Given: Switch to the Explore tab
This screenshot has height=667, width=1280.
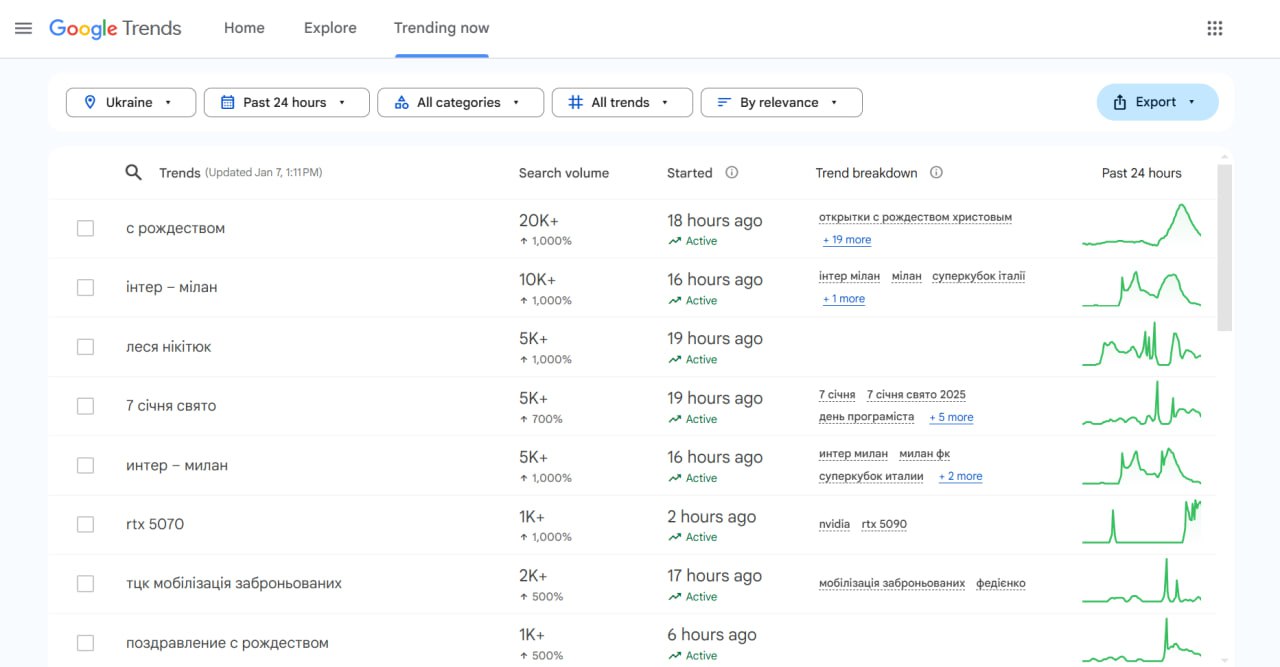Looking at the screenshot, I should click(330, 28).
